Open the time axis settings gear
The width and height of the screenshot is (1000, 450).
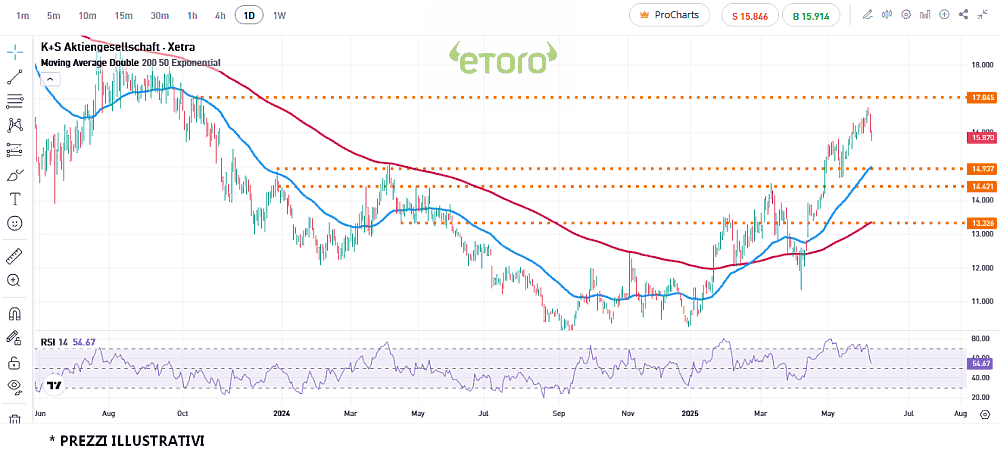[985, 414]
